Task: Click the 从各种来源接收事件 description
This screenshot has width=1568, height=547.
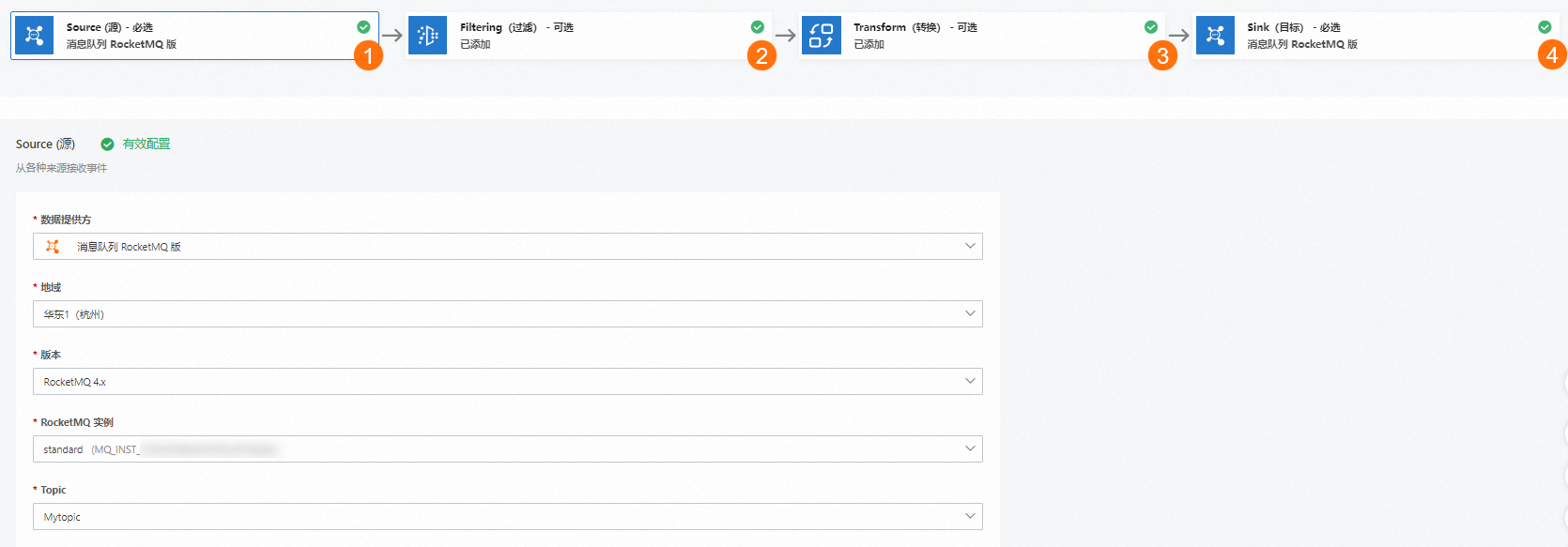Action: [61, 168]
